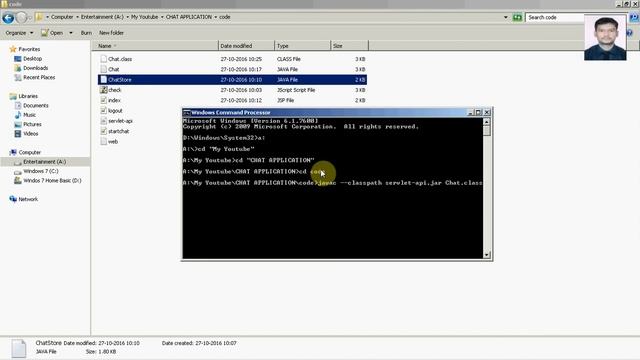The width and height of the screenshot is (640, 360).
Task: Click the help icon beside the webcam thumbnail
Action: tap(630, 33)
